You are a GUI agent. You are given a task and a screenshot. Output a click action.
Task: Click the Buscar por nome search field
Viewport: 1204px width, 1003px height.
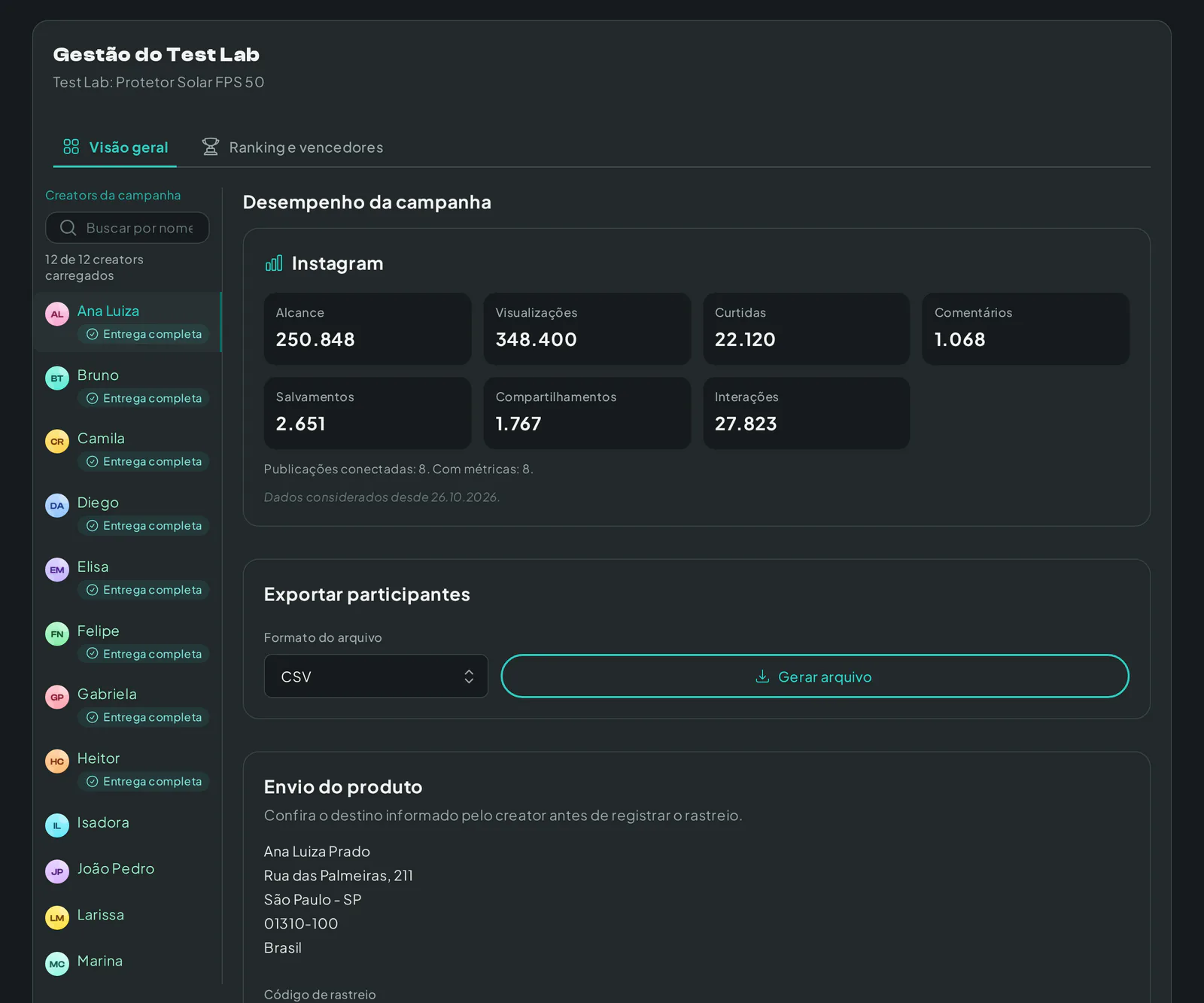click(x=127, y=228)
